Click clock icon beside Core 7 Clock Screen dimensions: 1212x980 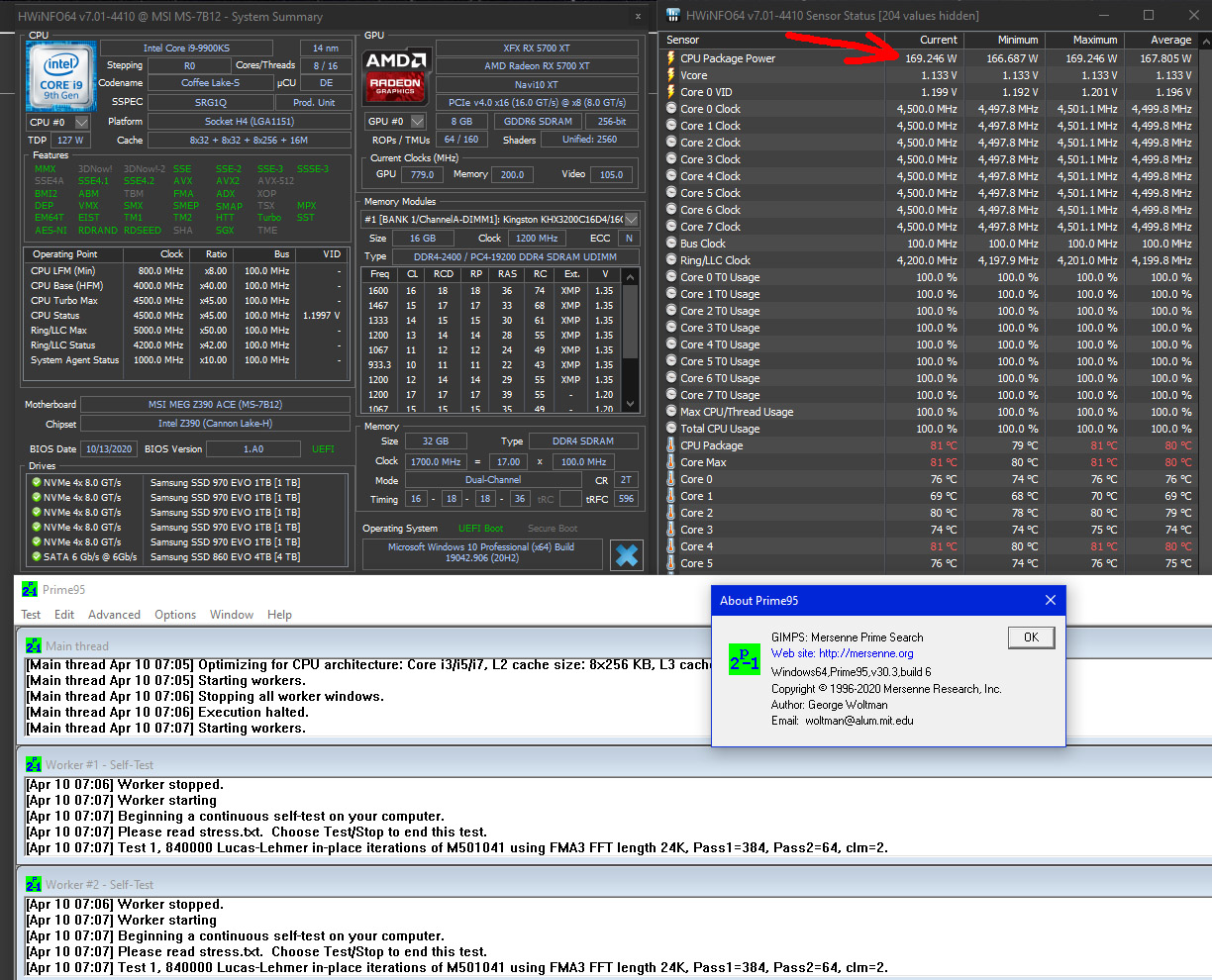pos(671,227)
